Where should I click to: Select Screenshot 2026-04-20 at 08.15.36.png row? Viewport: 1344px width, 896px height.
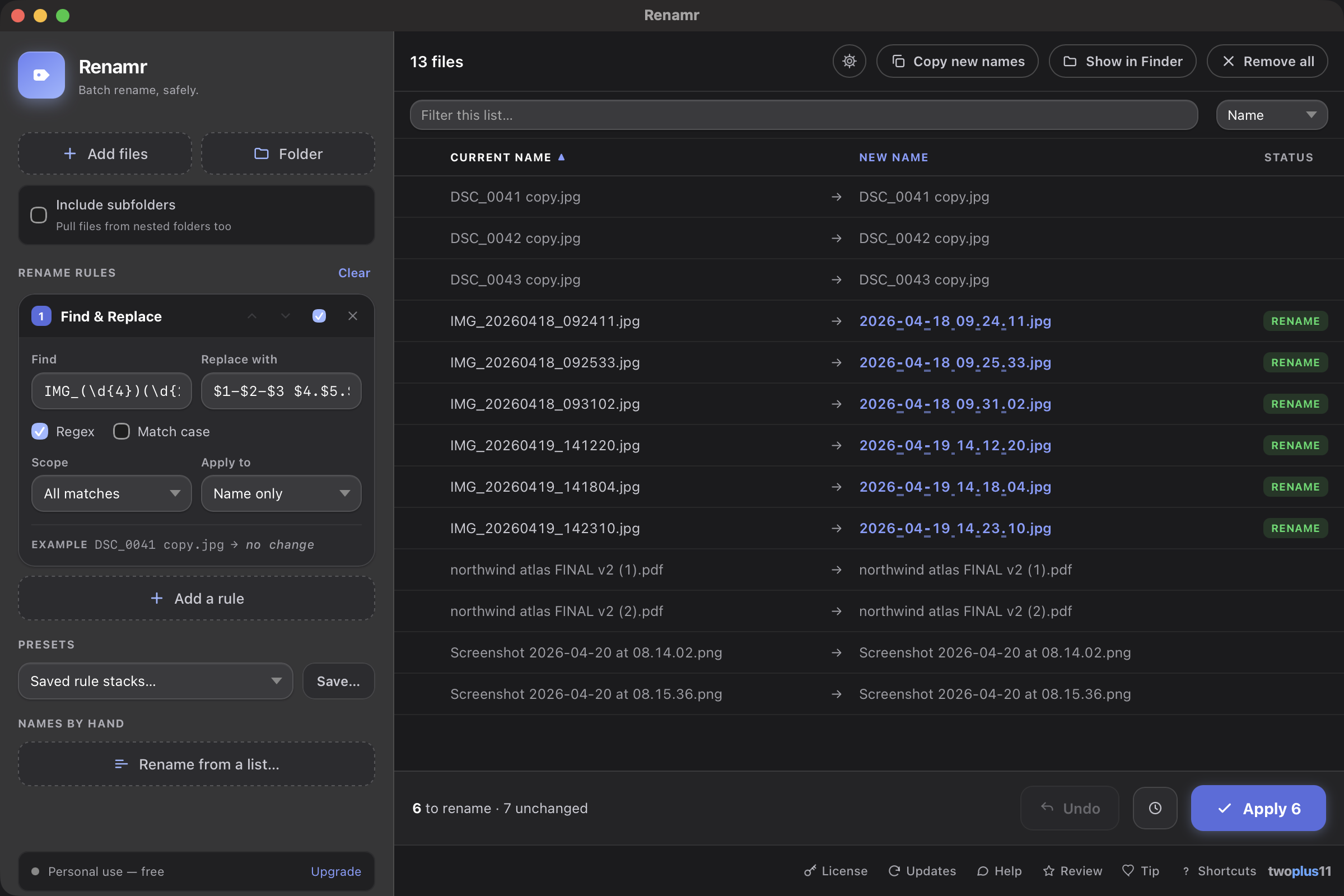click(869, 694)
